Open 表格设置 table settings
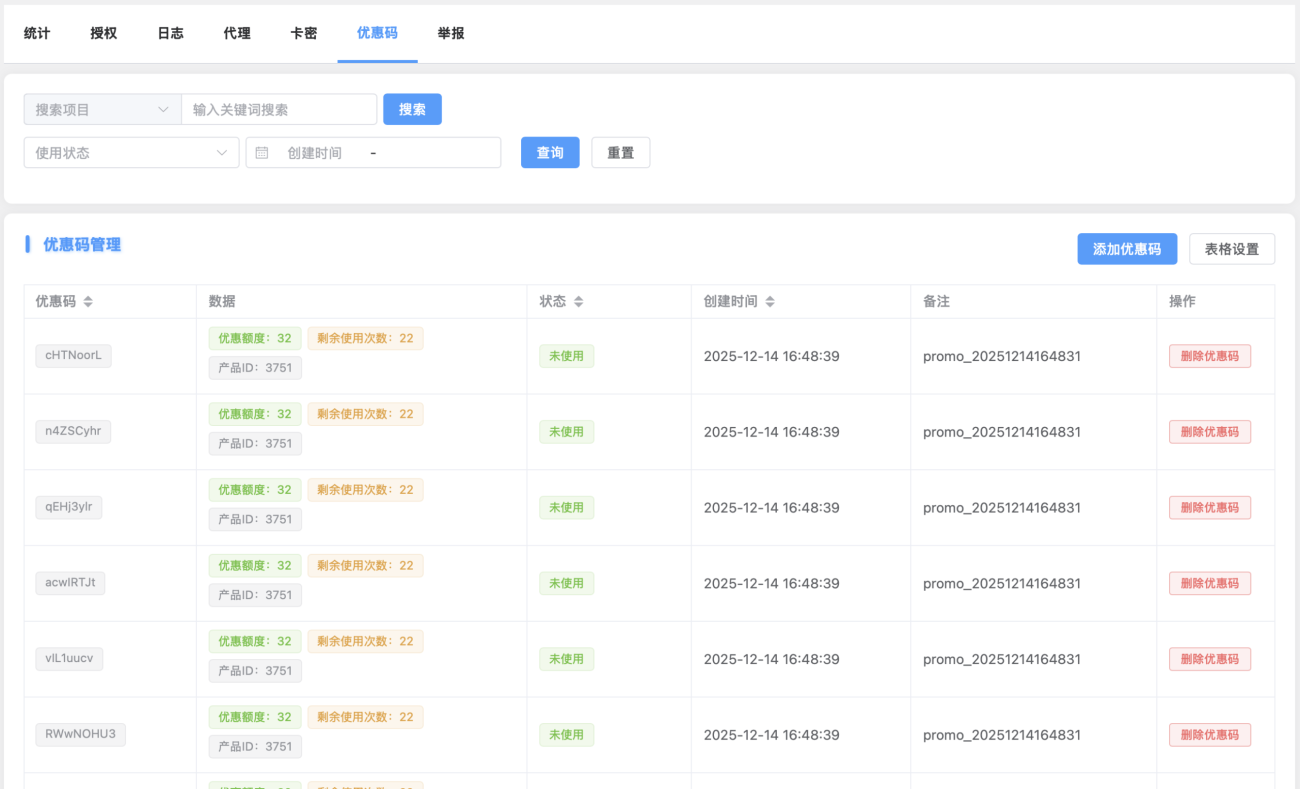1300x789 pixels. tap(1231, 249)
